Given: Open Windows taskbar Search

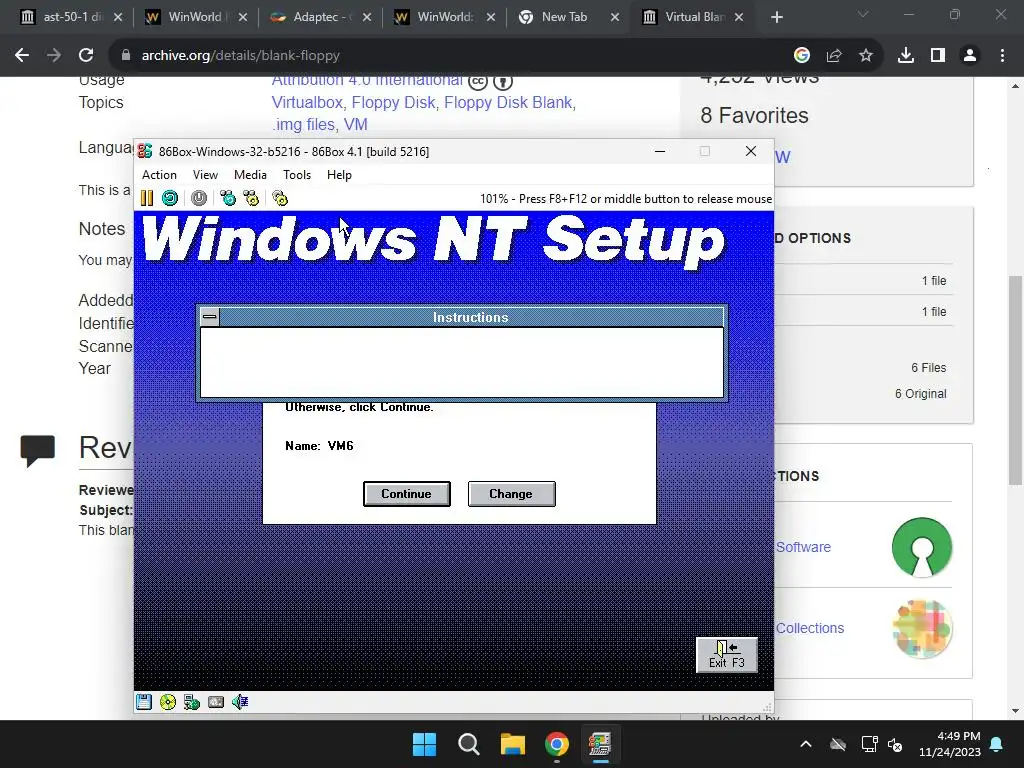Looking at the screenshot, I should [468, 744].
